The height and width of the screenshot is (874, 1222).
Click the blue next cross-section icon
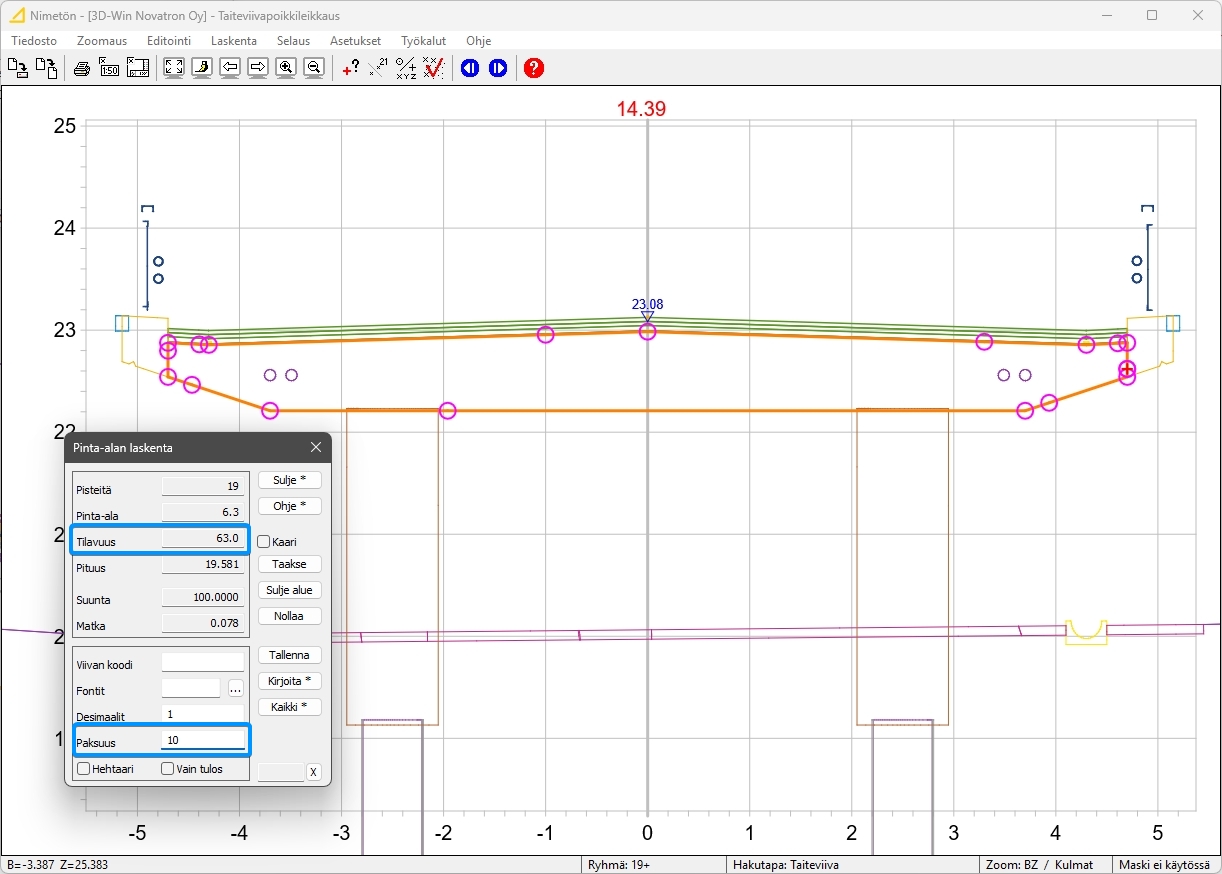pyautogui.click(x=498, y=68)
